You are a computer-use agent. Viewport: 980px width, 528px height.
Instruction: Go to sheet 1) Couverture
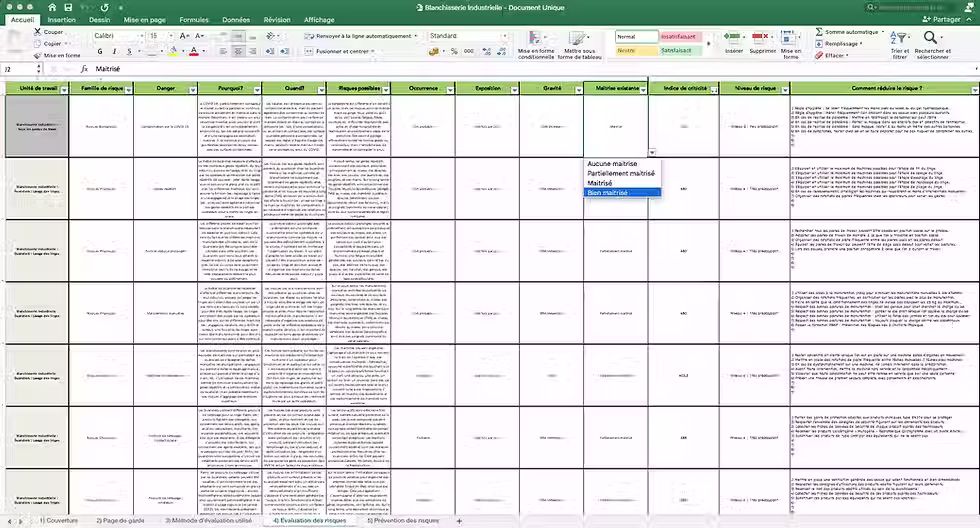tap(59, 521)
